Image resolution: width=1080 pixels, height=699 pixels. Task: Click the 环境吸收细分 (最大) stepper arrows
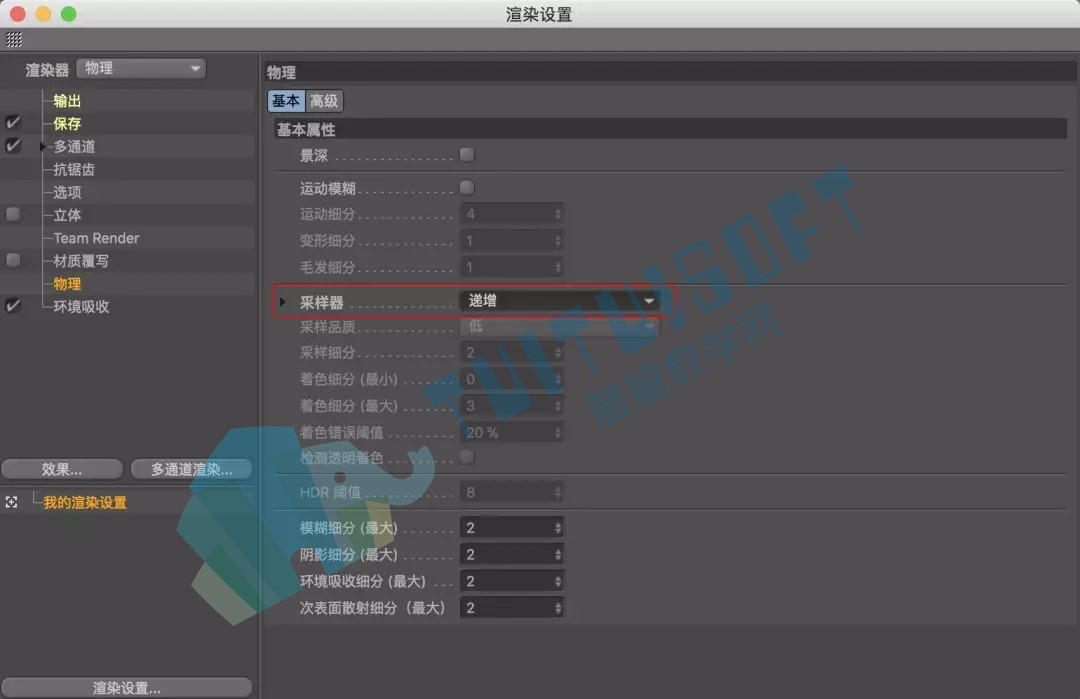[558, 581]
